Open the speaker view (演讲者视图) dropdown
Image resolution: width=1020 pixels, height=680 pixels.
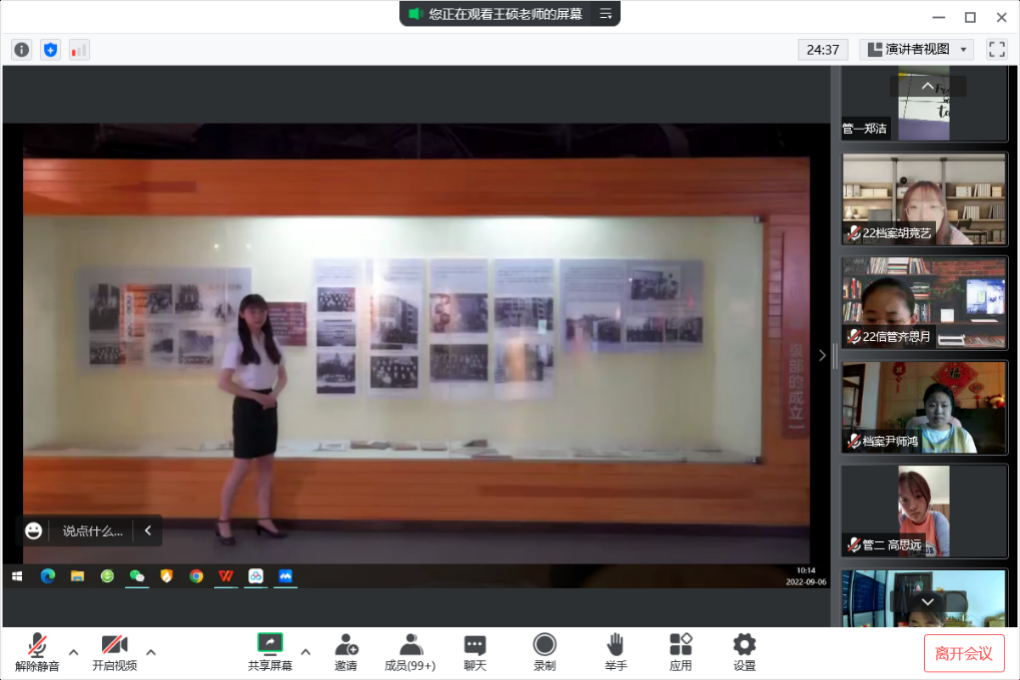pos(916,49)
